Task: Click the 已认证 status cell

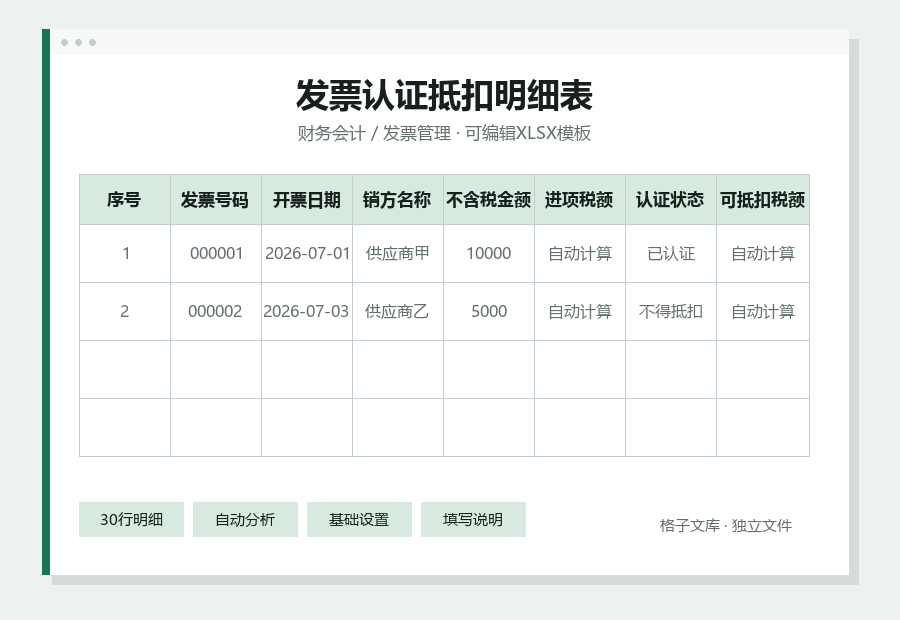Action: tap(671, 254)
